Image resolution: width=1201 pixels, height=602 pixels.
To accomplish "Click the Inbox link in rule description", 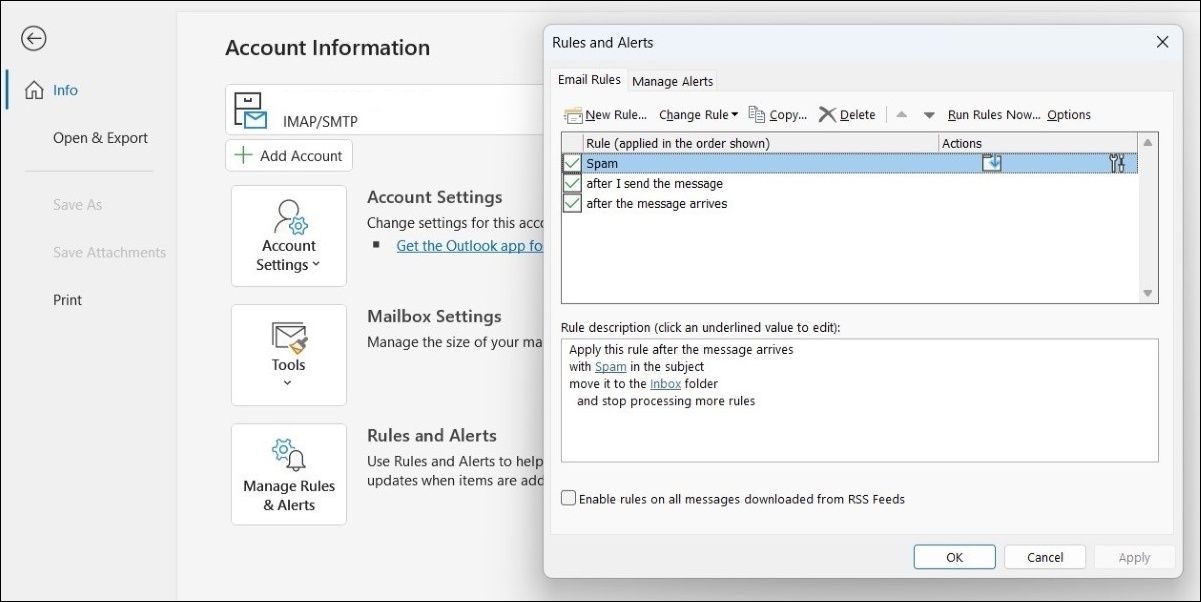I will pos(665,383).
